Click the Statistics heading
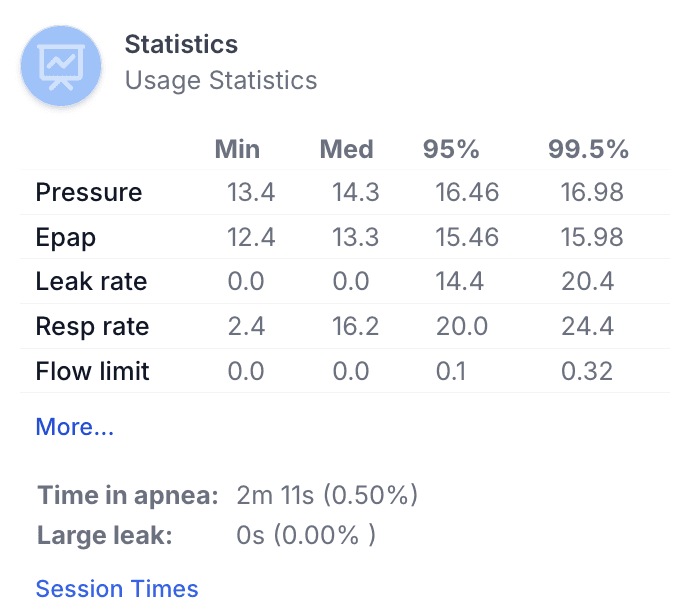Viewport: 692px width, 616px height. tap(181, 44)
